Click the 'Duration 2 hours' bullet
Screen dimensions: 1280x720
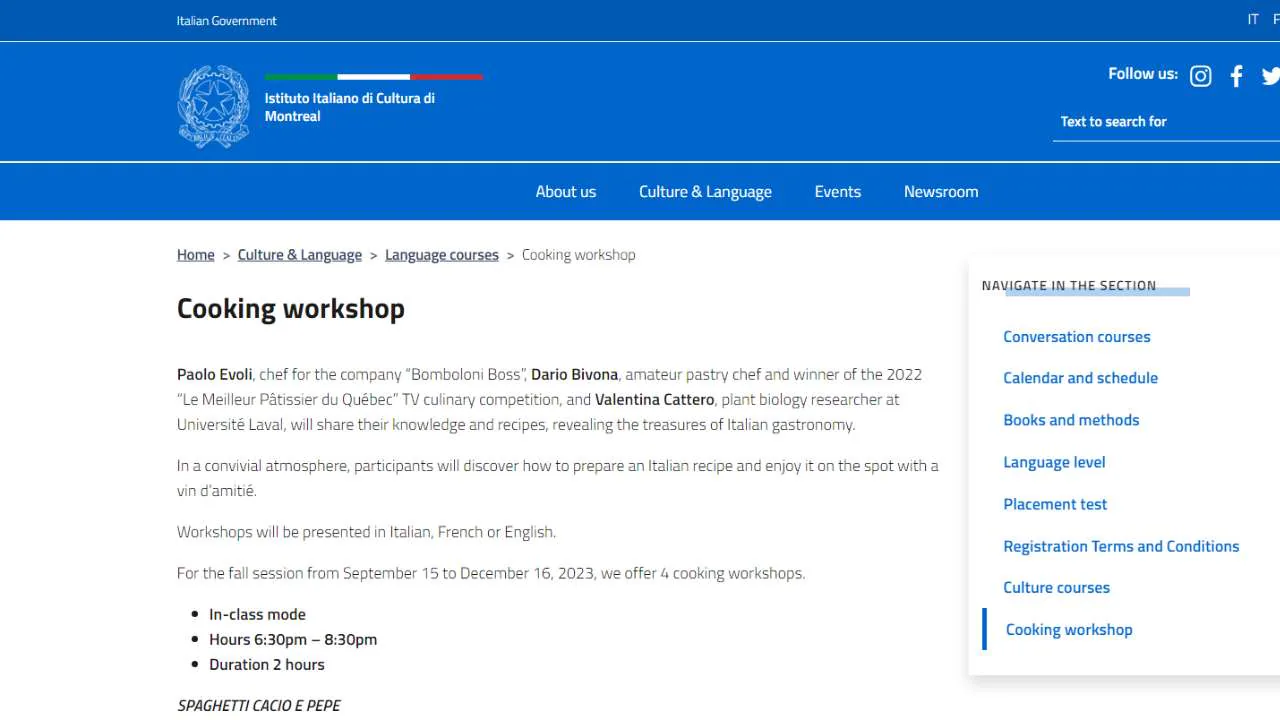[267, 665]
